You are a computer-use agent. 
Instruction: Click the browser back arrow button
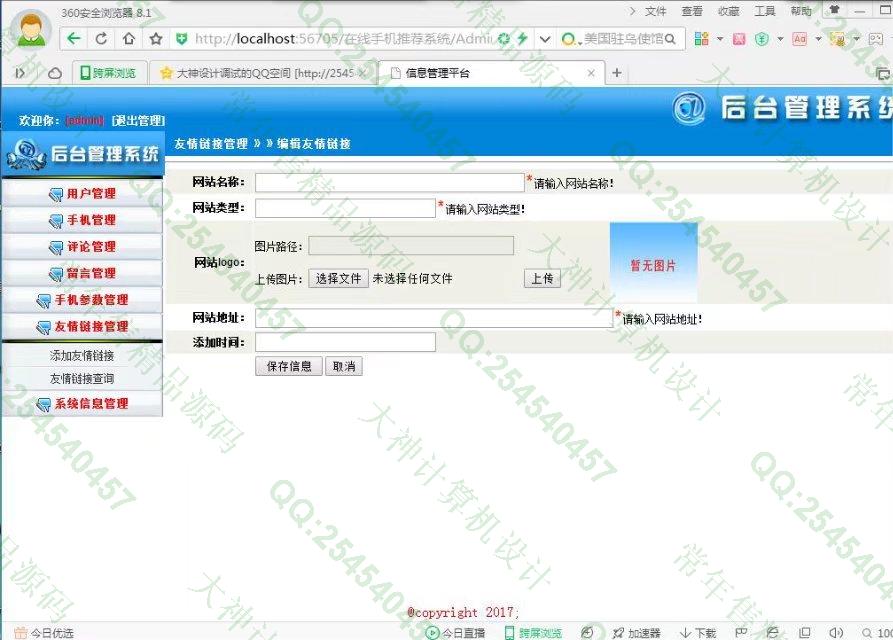[74, 39]
